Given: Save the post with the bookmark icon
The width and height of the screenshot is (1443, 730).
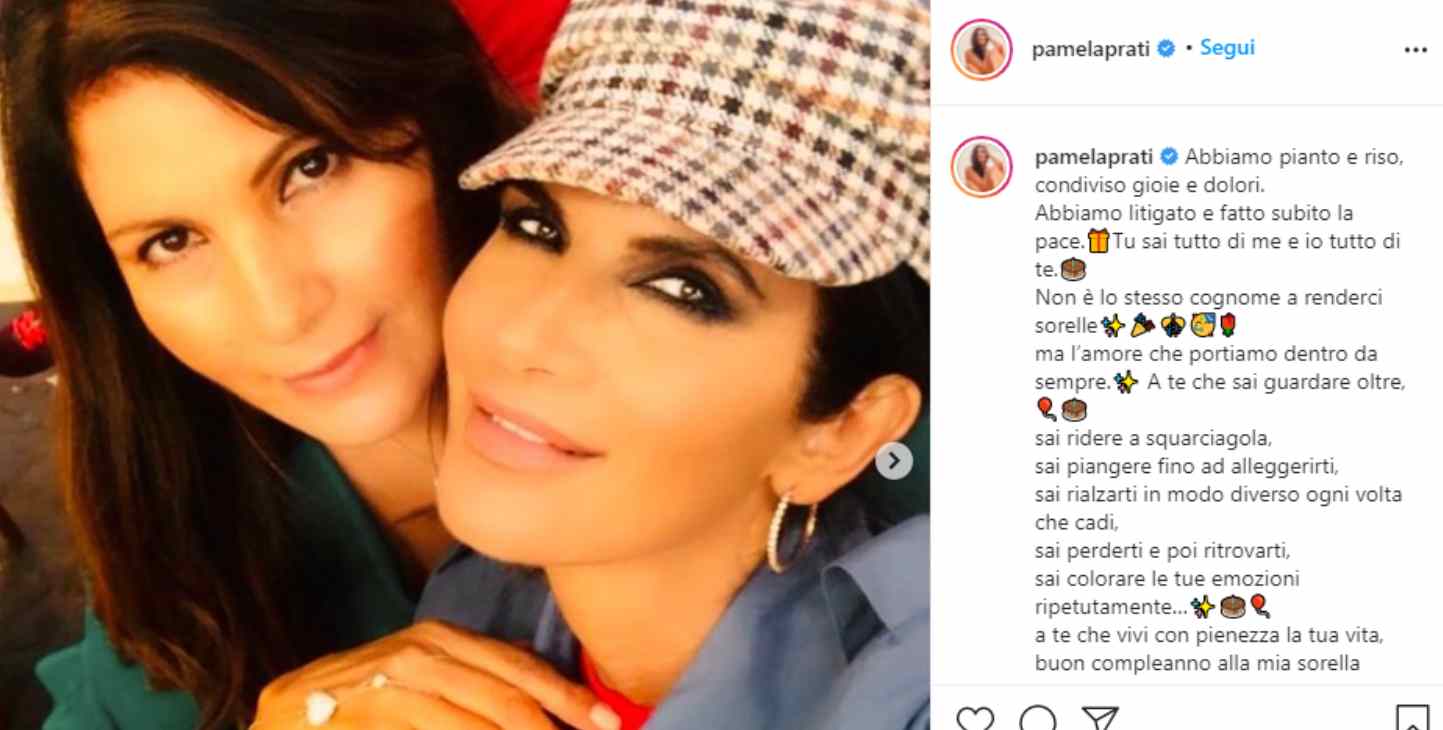Looking at the screenshot, I should pyautogui.click(x=1412, y=719).
